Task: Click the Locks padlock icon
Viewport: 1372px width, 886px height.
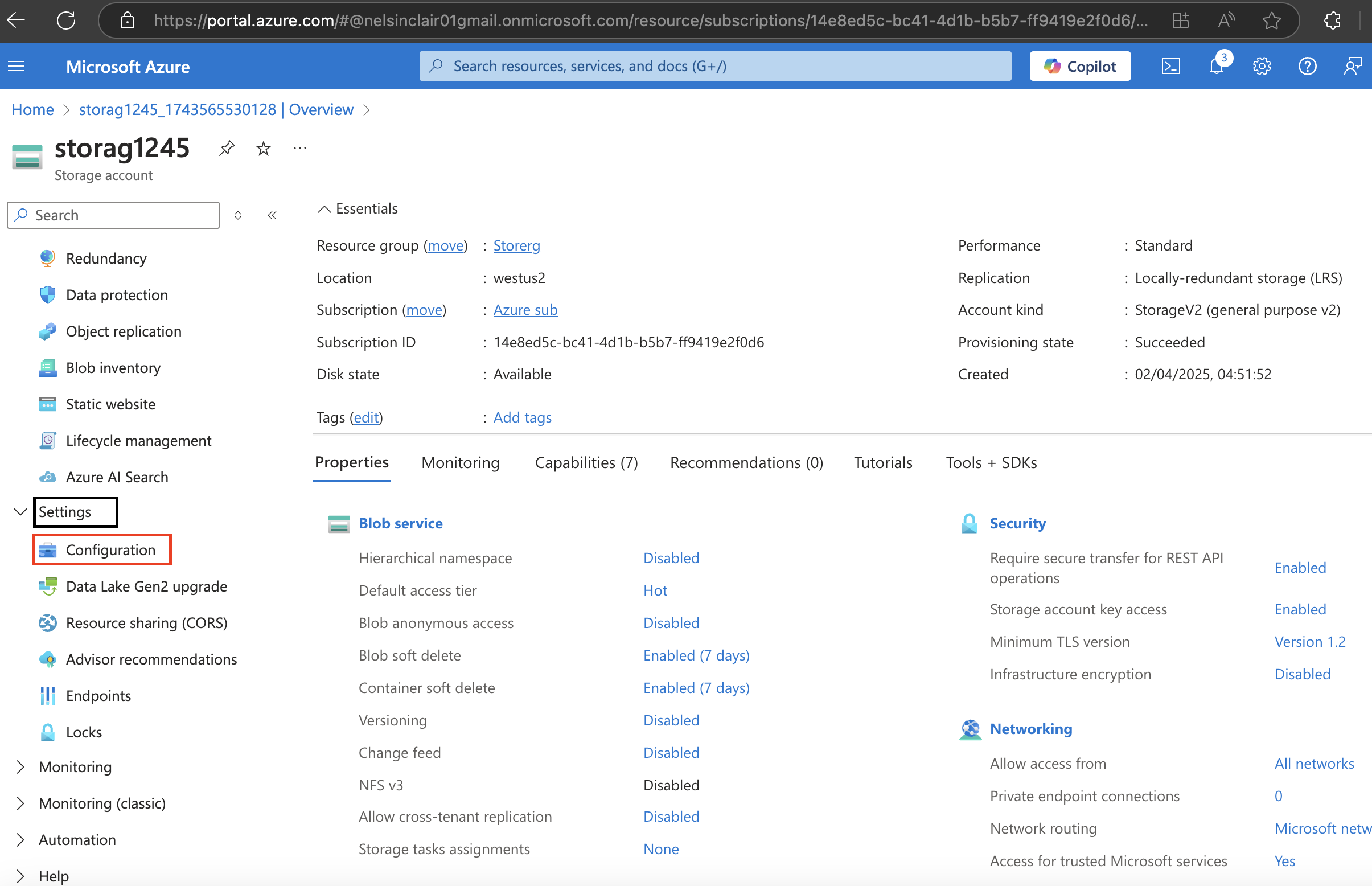Action: point(48,732)
